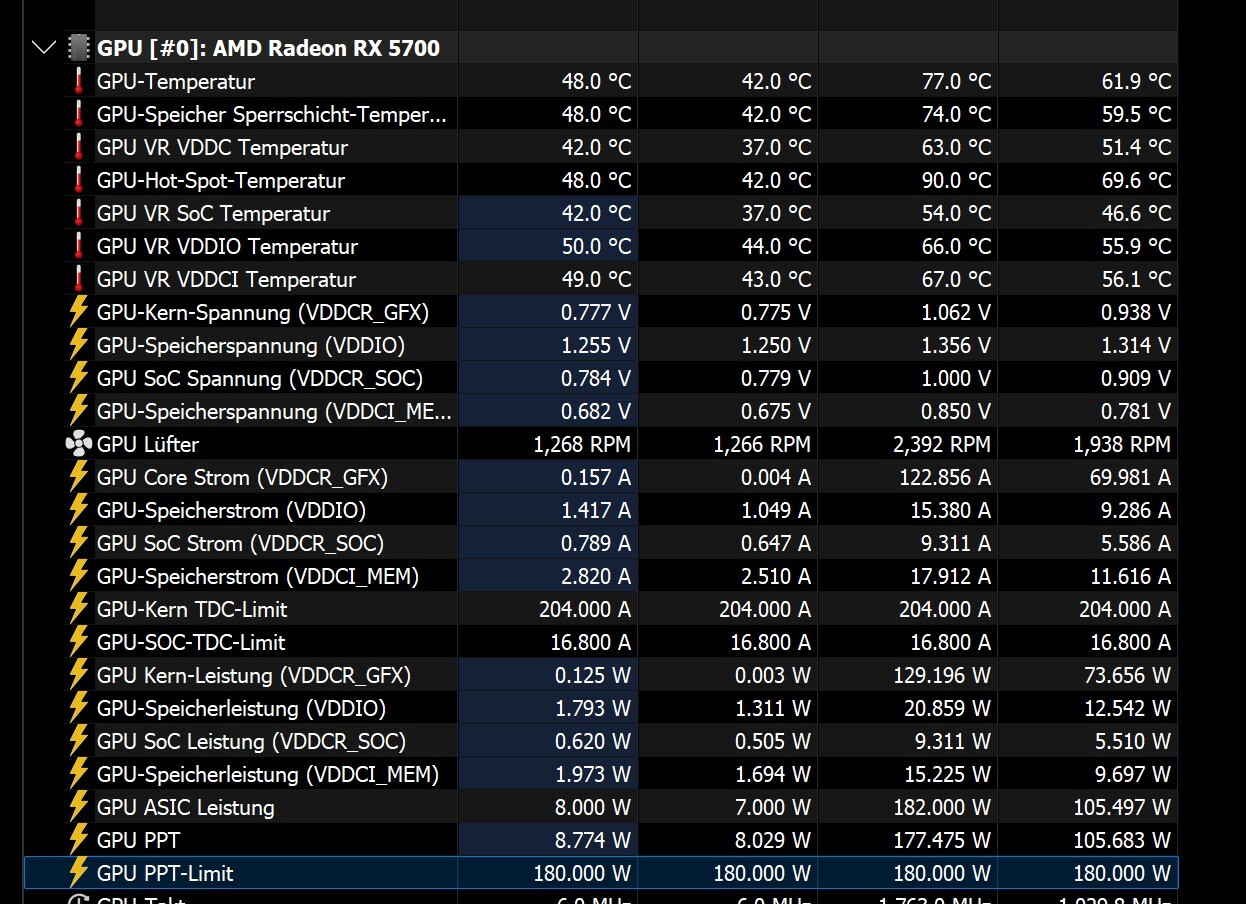Select the GPU PPT row label

(138, 840)
